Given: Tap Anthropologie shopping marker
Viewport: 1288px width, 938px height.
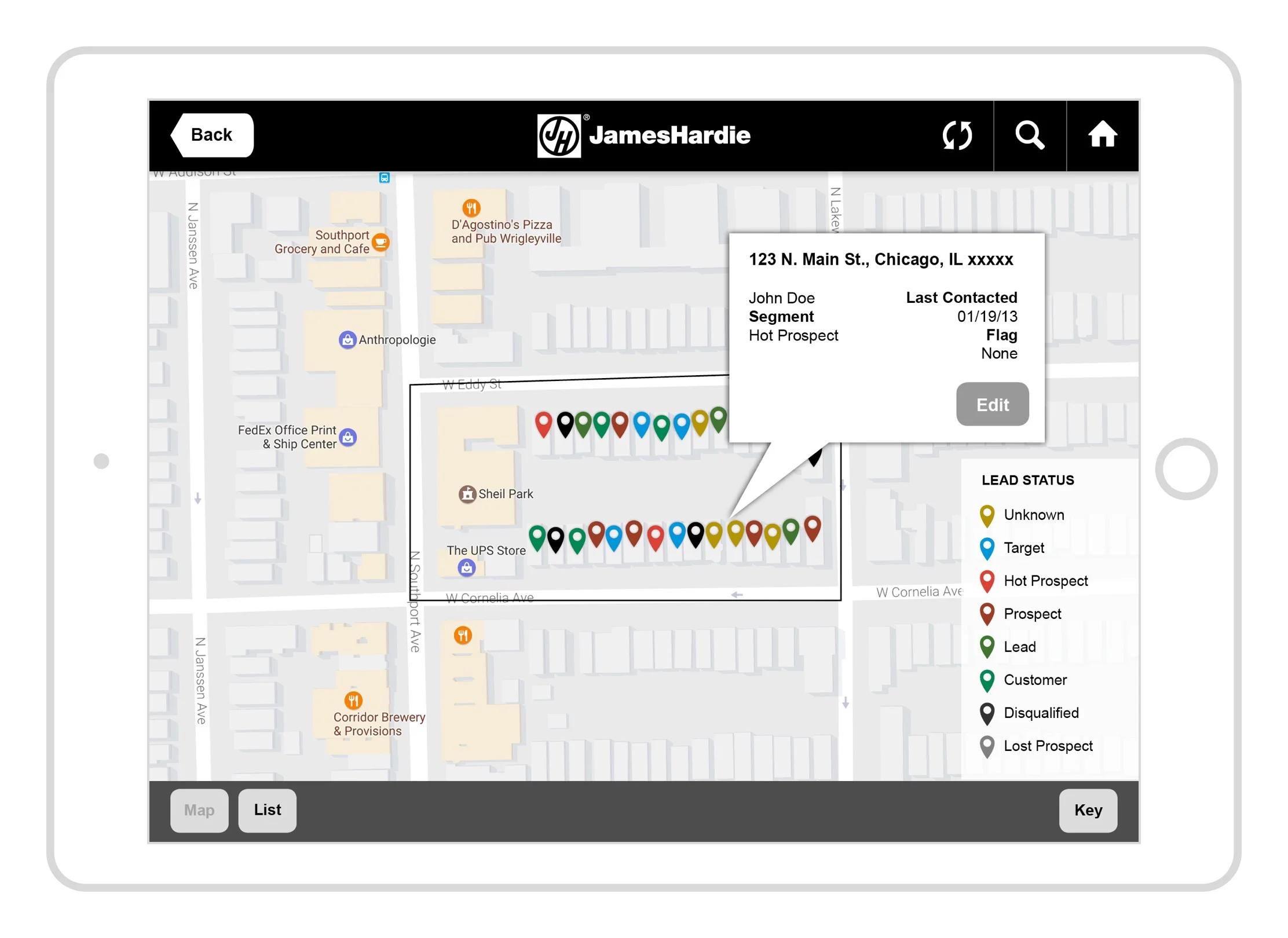Looking at the screenshot, I should pyautogui.click(x=347, y=340).
